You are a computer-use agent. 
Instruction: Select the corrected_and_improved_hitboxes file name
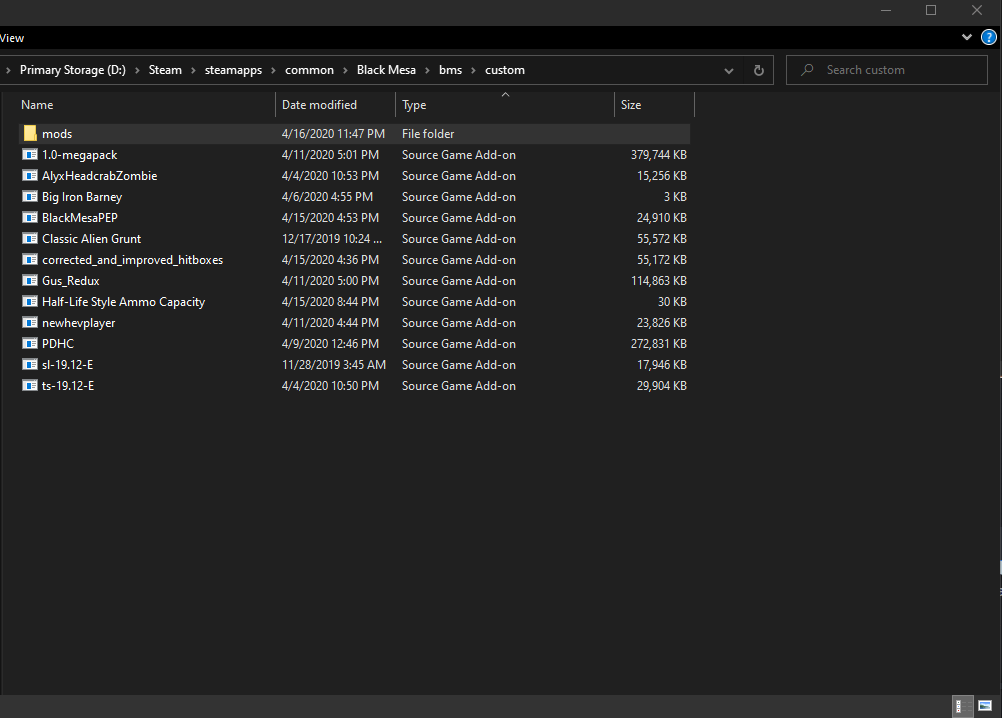pyautogui.click(x=132, y=260)
